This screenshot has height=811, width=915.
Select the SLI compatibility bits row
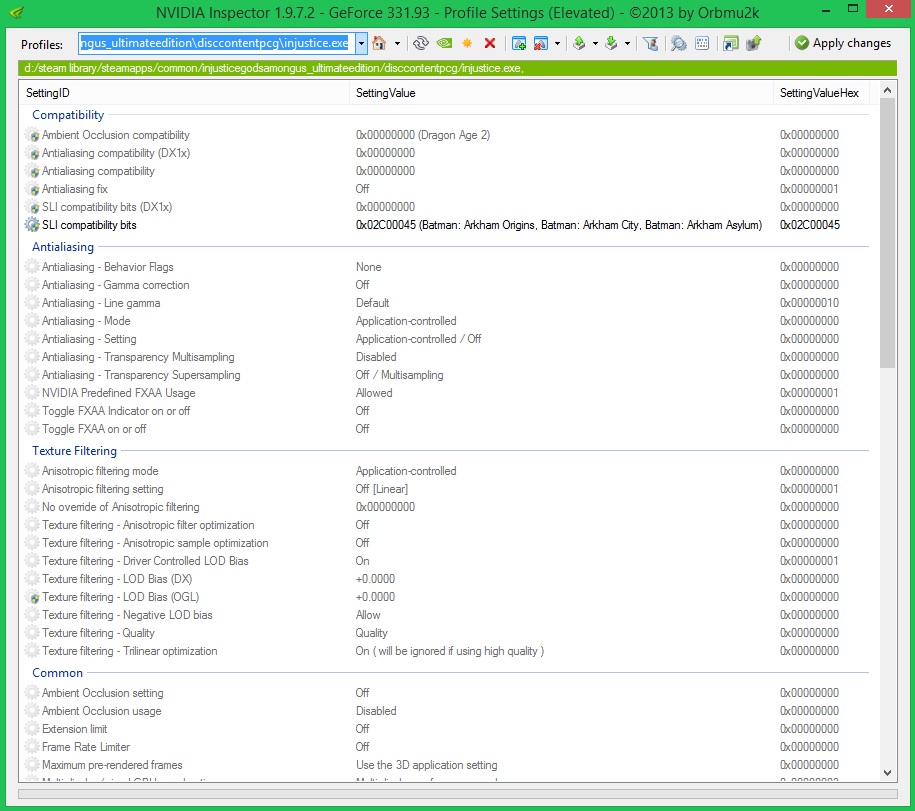89,225
